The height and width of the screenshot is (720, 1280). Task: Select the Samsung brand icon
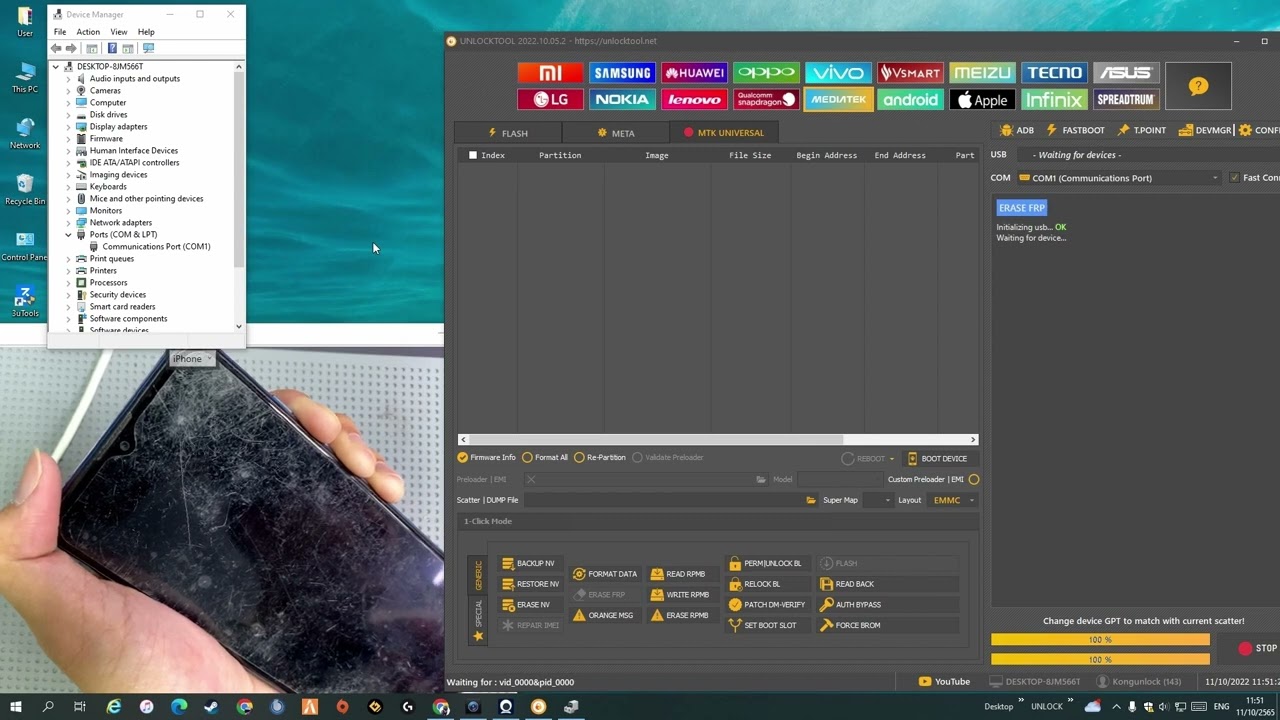(x=622, y=73)
